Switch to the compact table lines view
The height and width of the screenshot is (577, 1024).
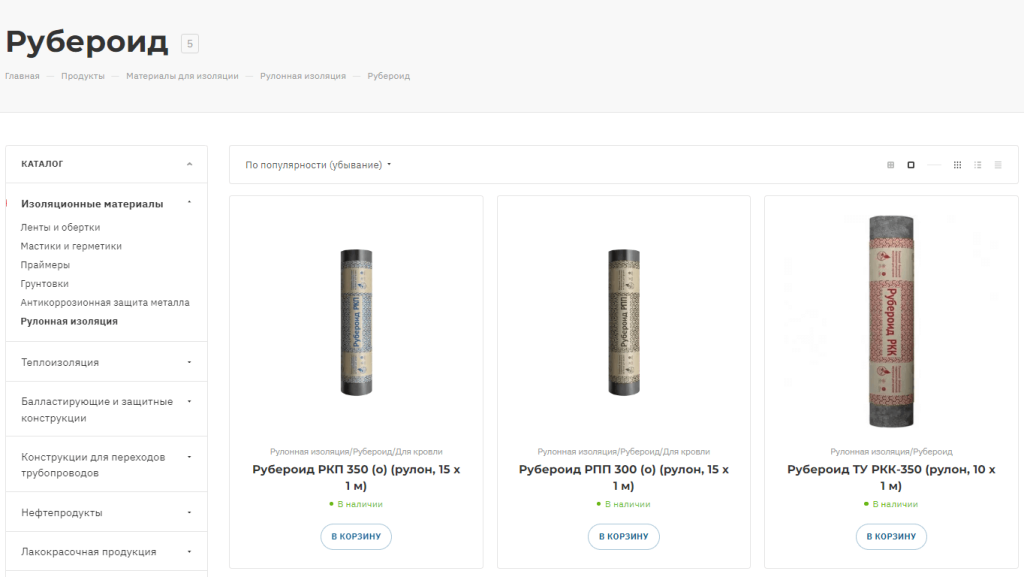click(x=998, y=165)
